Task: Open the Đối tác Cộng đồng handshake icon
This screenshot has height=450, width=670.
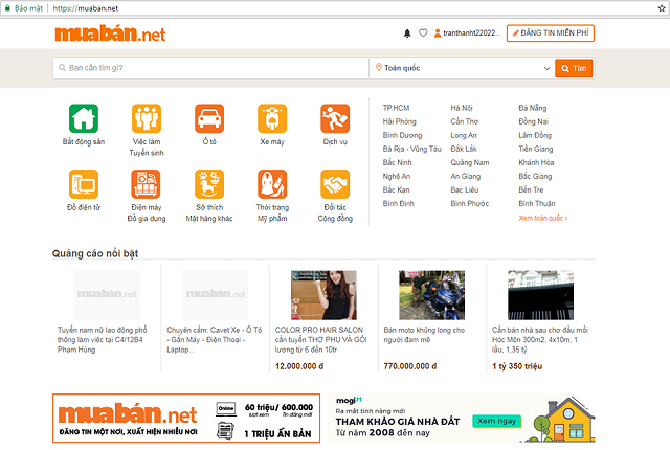Action: (335, 184)
